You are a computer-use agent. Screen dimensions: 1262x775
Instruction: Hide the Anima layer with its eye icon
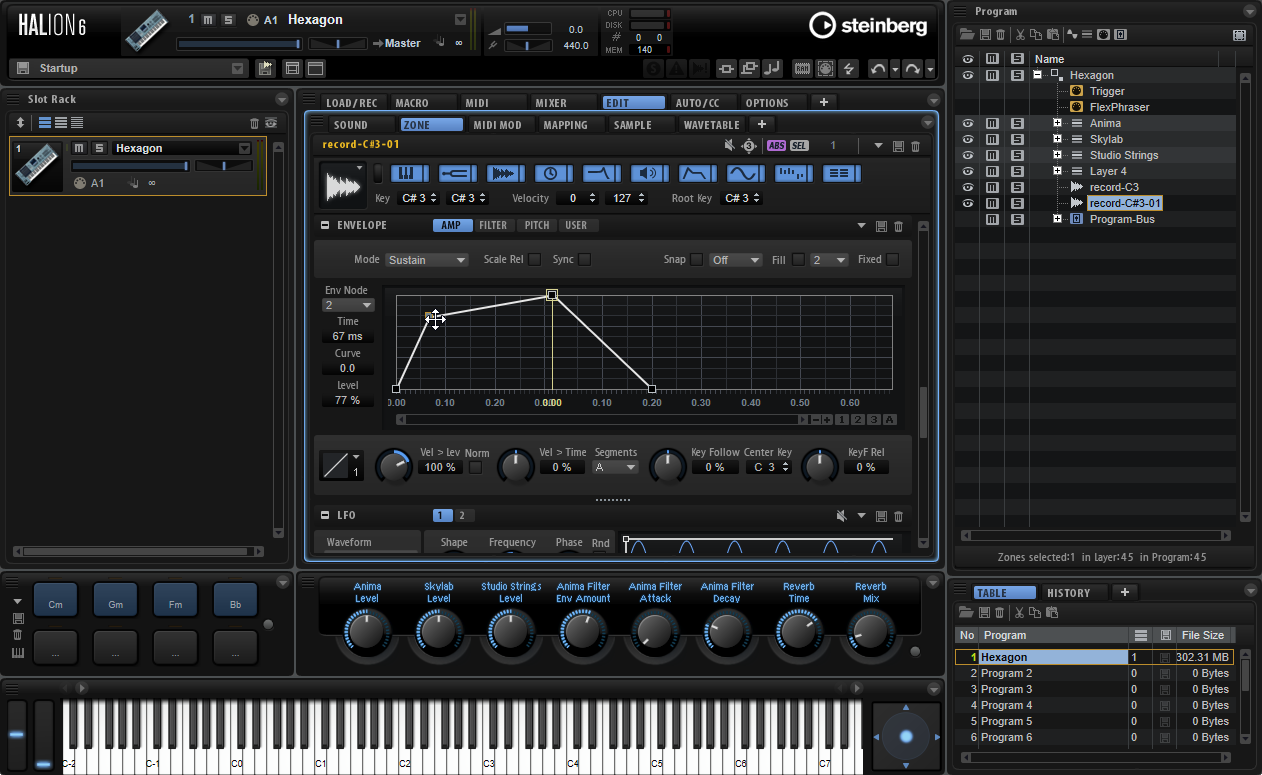coord(967,123)
